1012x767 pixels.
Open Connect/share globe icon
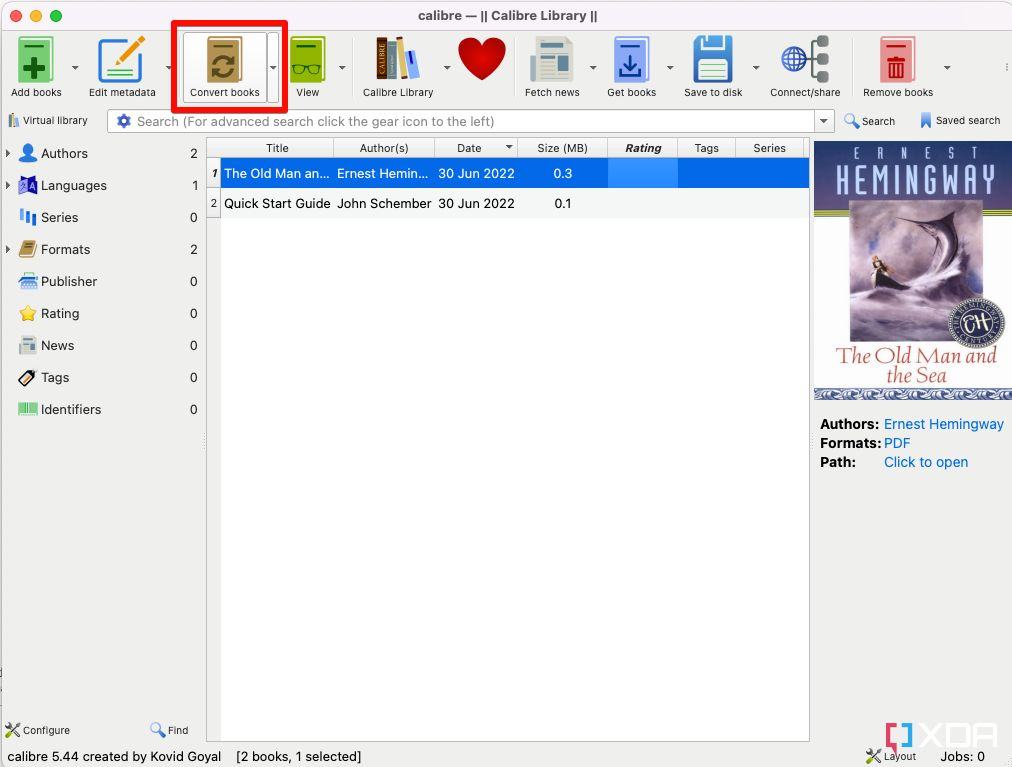tap(805, 59)
